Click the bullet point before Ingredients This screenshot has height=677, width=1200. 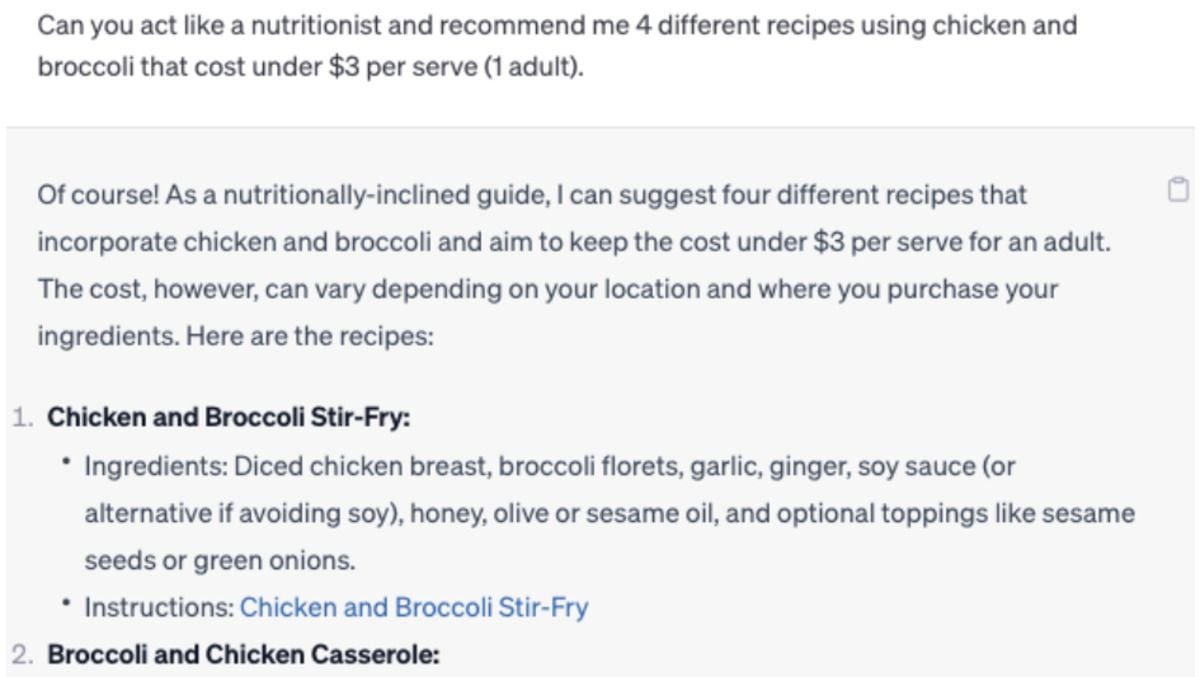point(66,463)
